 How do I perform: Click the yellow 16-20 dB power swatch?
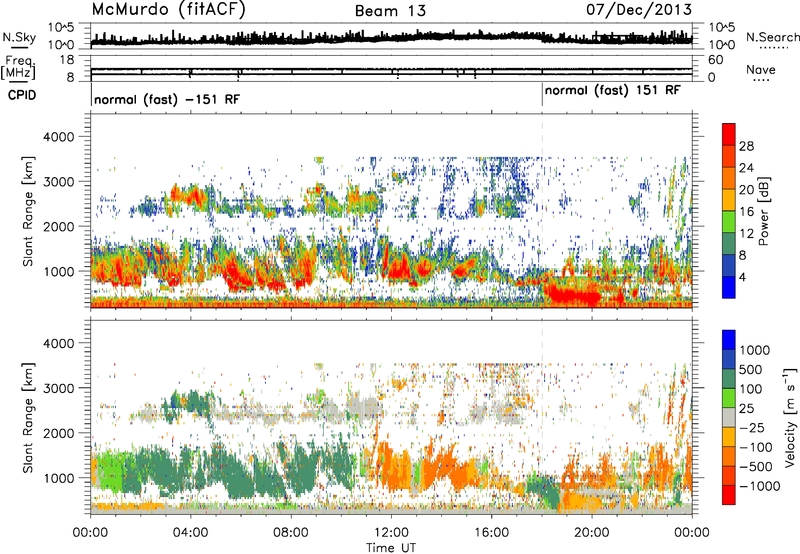pos(729,200)
